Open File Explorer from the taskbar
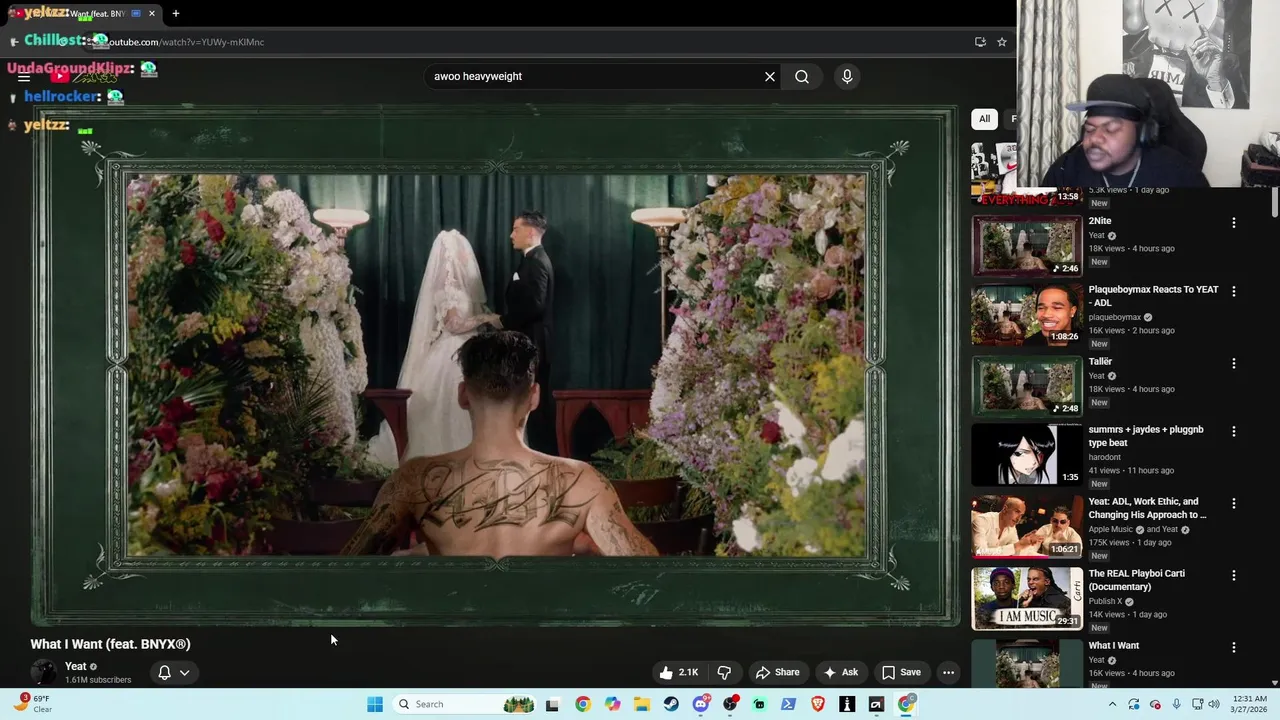The width and height of the screenshot is (1280, 720). (x=642, y=704)
